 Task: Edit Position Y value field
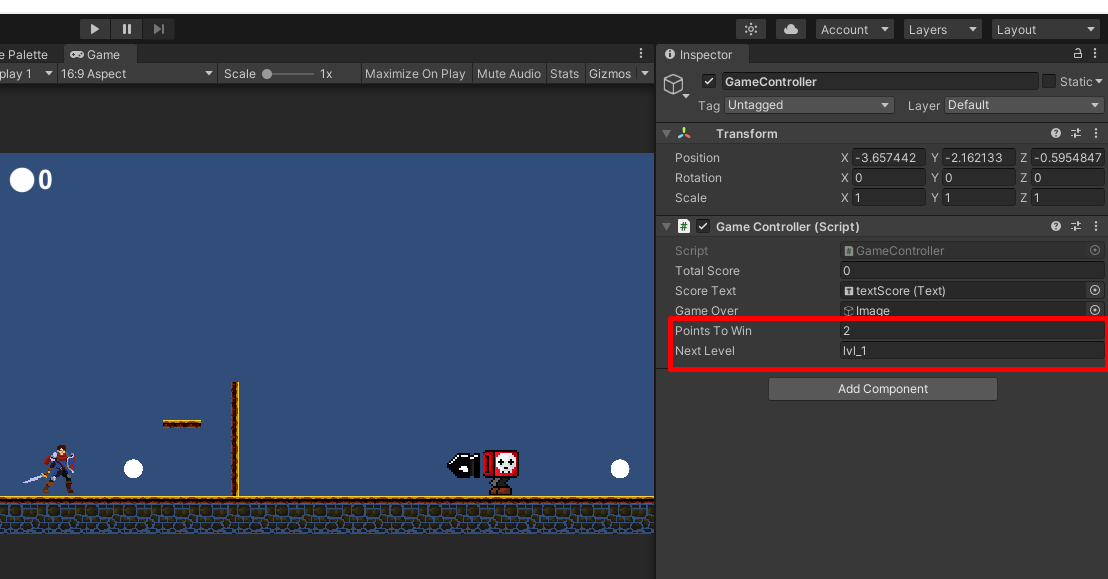click(979, 158)
